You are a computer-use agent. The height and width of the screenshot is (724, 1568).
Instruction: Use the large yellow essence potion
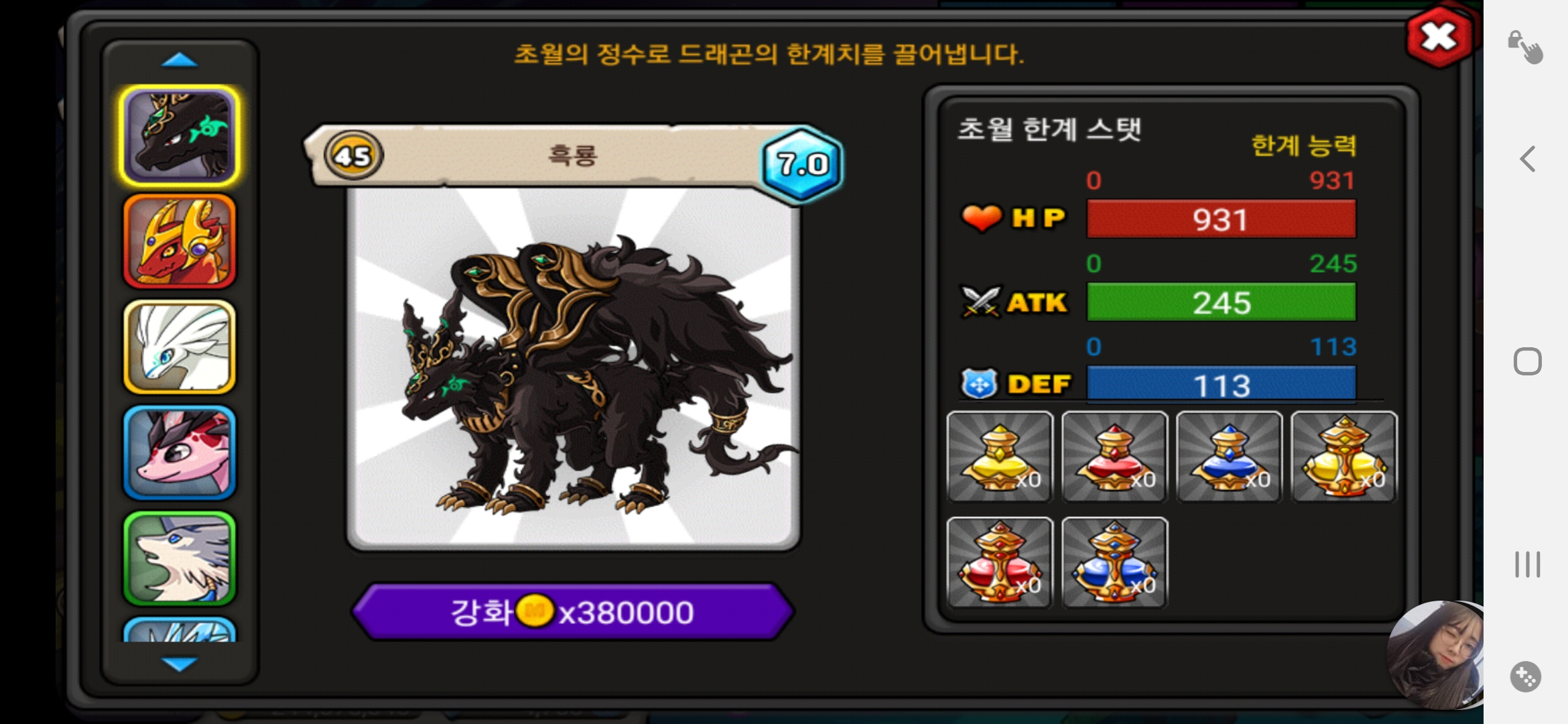click(x=1344, y=457)
